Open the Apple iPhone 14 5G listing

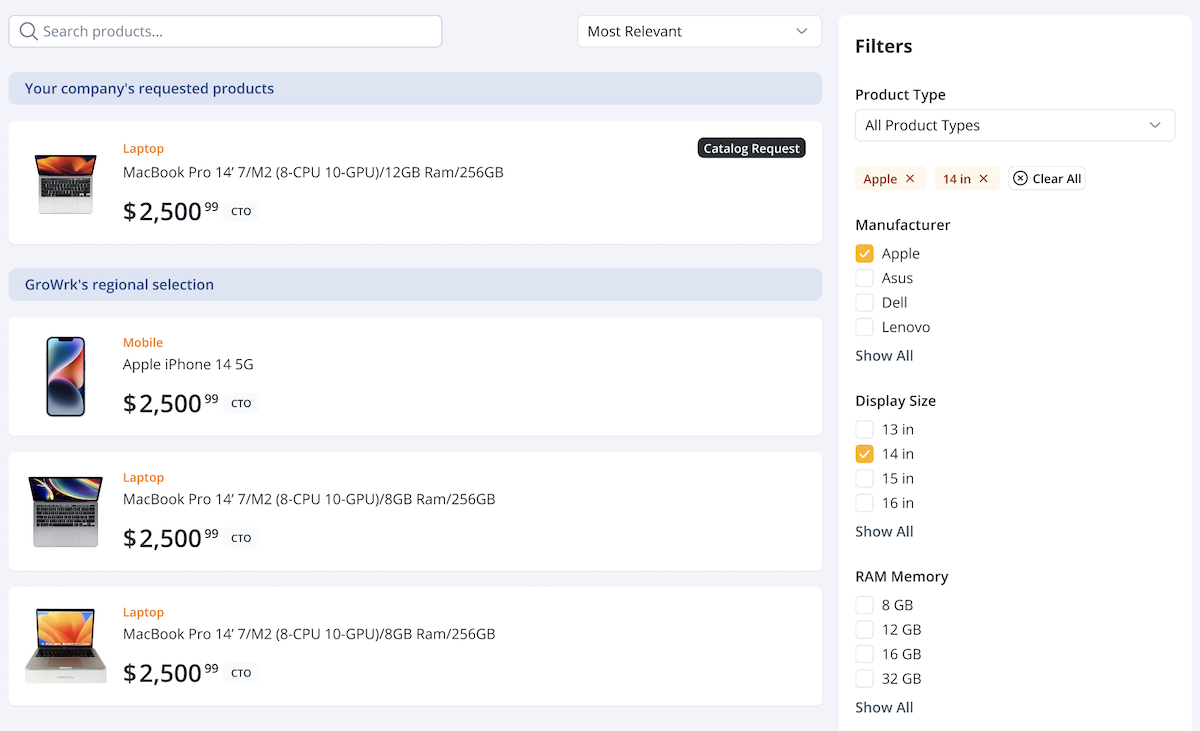click(188, 365)
